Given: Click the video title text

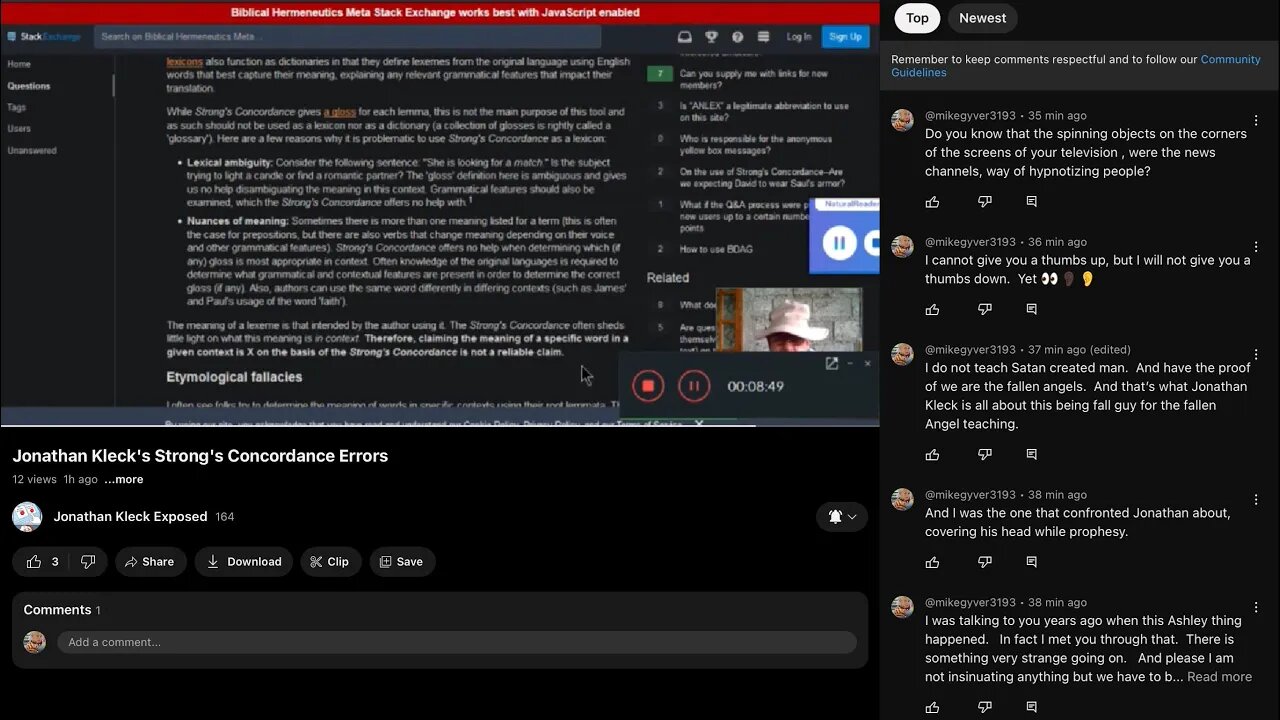Looking at the screenshot, I should pos(200,456).
